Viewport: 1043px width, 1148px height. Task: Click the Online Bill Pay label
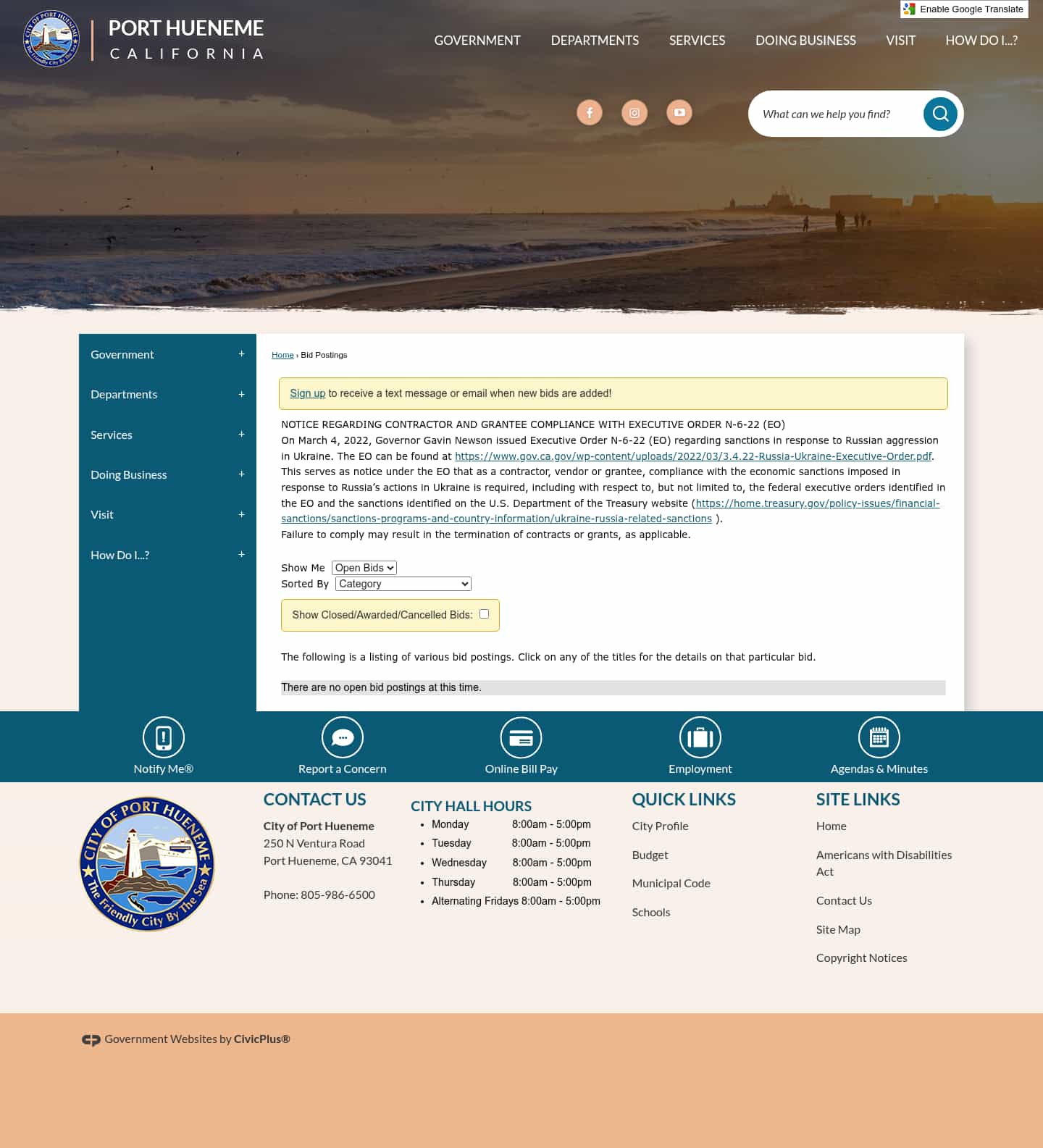point(521,768)
